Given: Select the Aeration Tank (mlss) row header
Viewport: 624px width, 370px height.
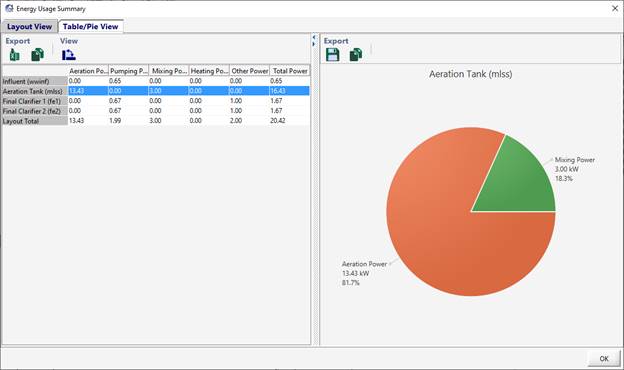Looking at the screenshot, I should click(35, 91).
